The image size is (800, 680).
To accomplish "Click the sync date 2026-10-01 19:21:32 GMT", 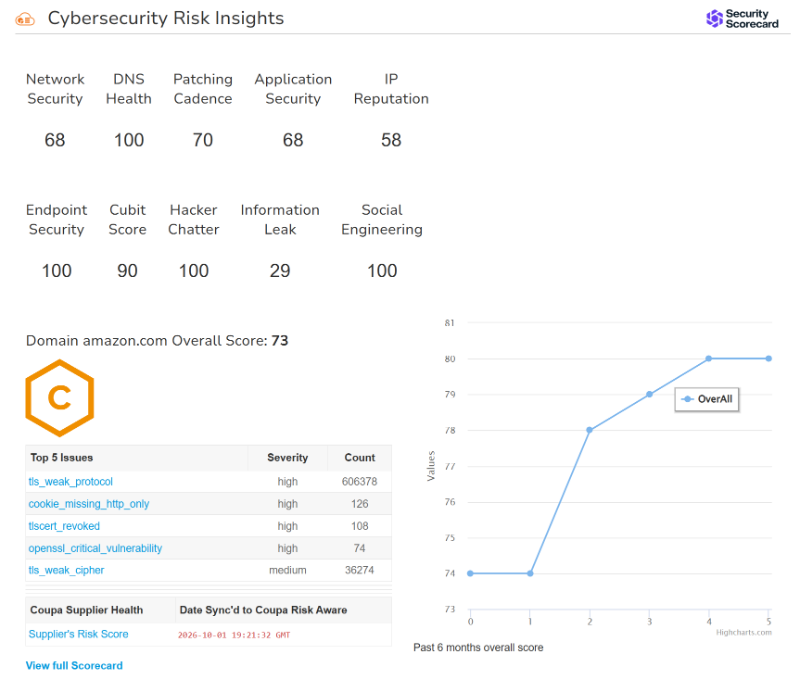I will (234, 635).
